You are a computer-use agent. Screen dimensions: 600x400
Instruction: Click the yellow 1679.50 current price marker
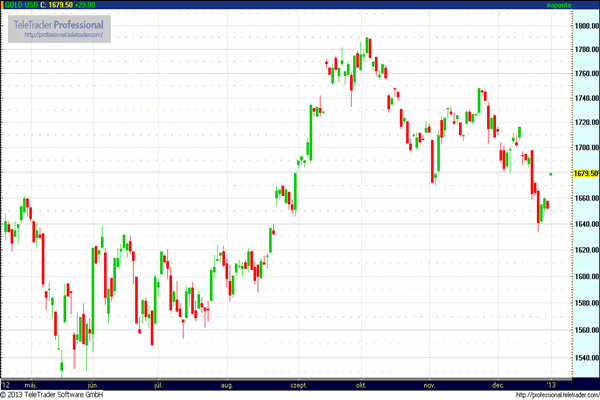click(x=585, y=173)
